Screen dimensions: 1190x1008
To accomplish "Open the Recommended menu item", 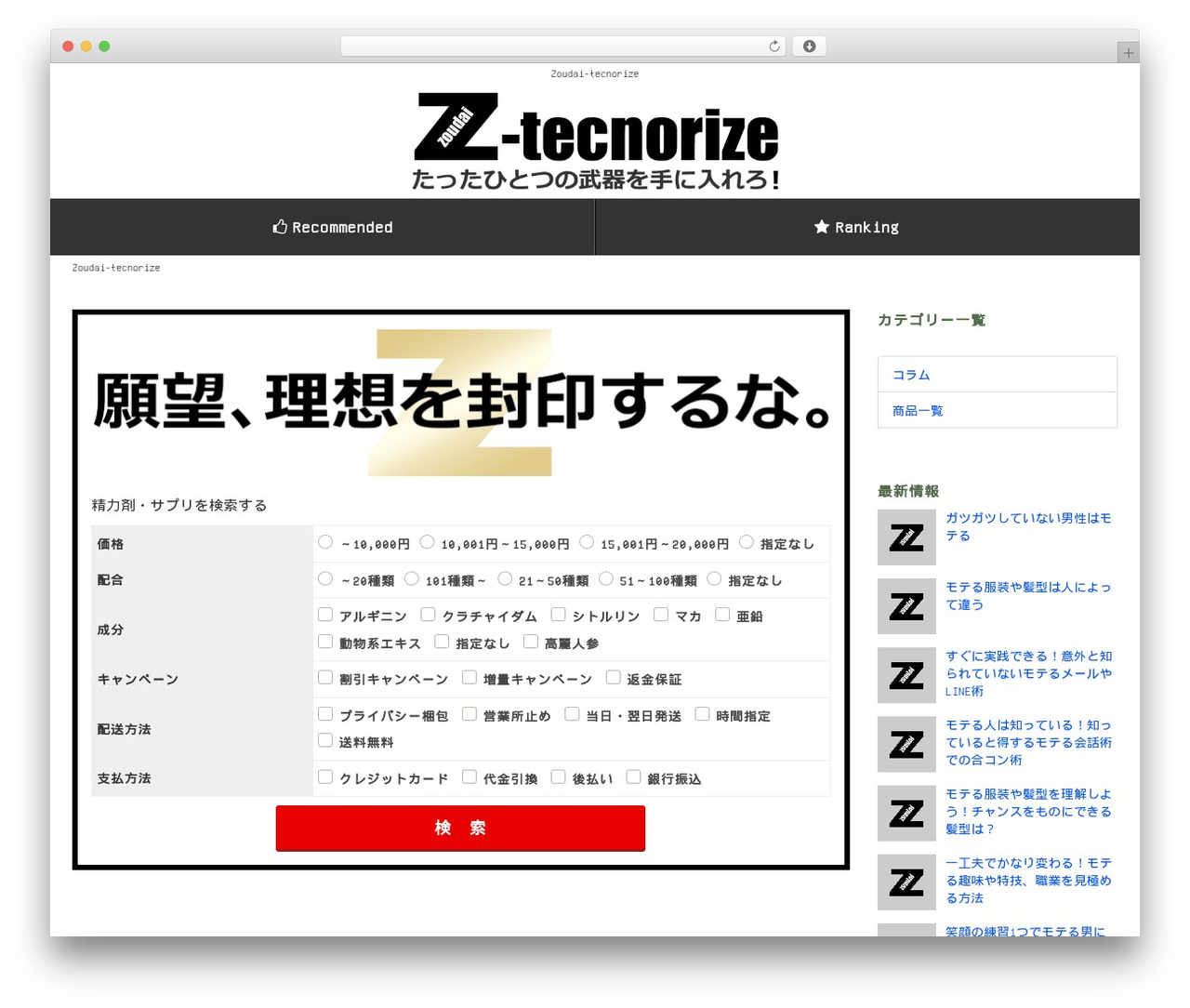I will [x=332, y=227].
